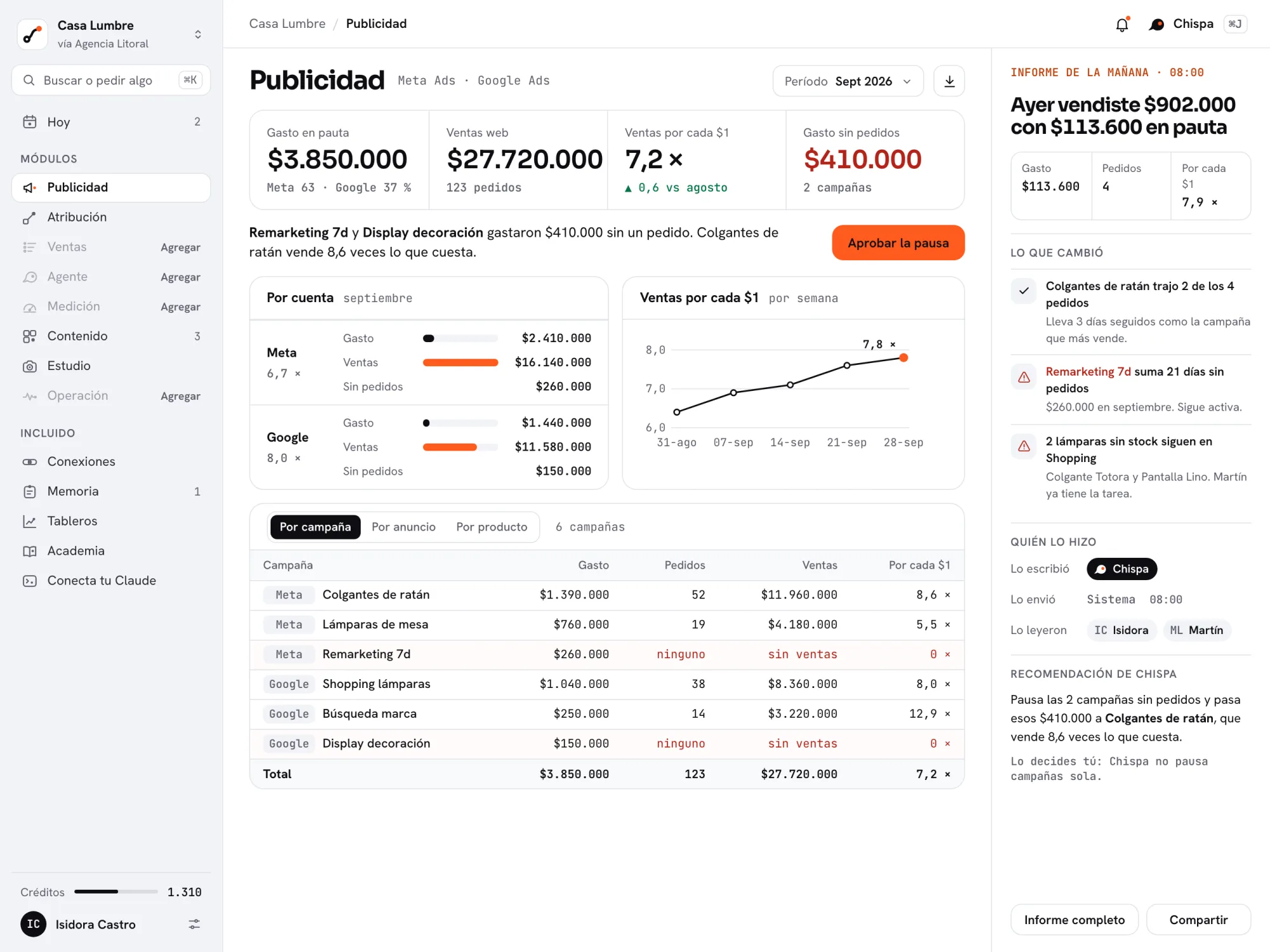The height and width of the screenshot is (952, 1270).
Task: Open Informe completo
Action: click(x=1074, y=920)
